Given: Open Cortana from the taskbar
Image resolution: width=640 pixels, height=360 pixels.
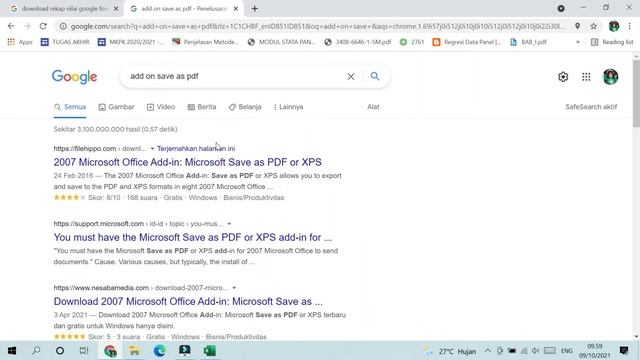Looking at the screenshot, I should 60,351.
